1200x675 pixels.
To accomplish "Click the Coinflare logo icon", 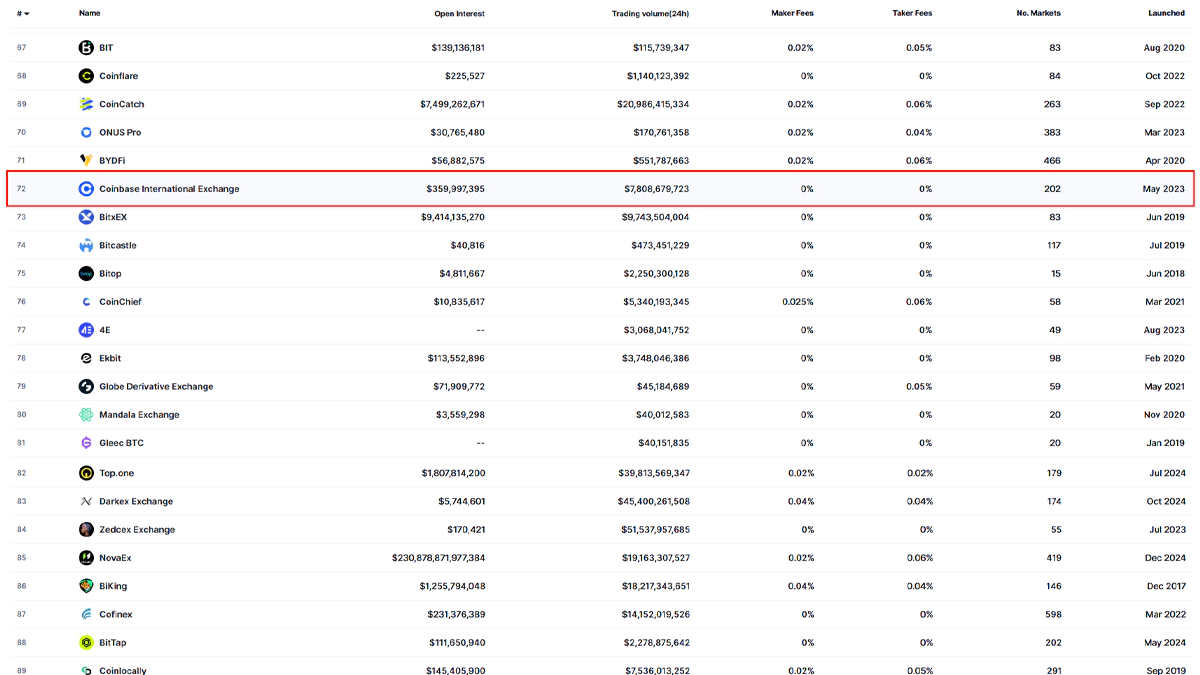I will pyautogui.click(x=86, y=76).
